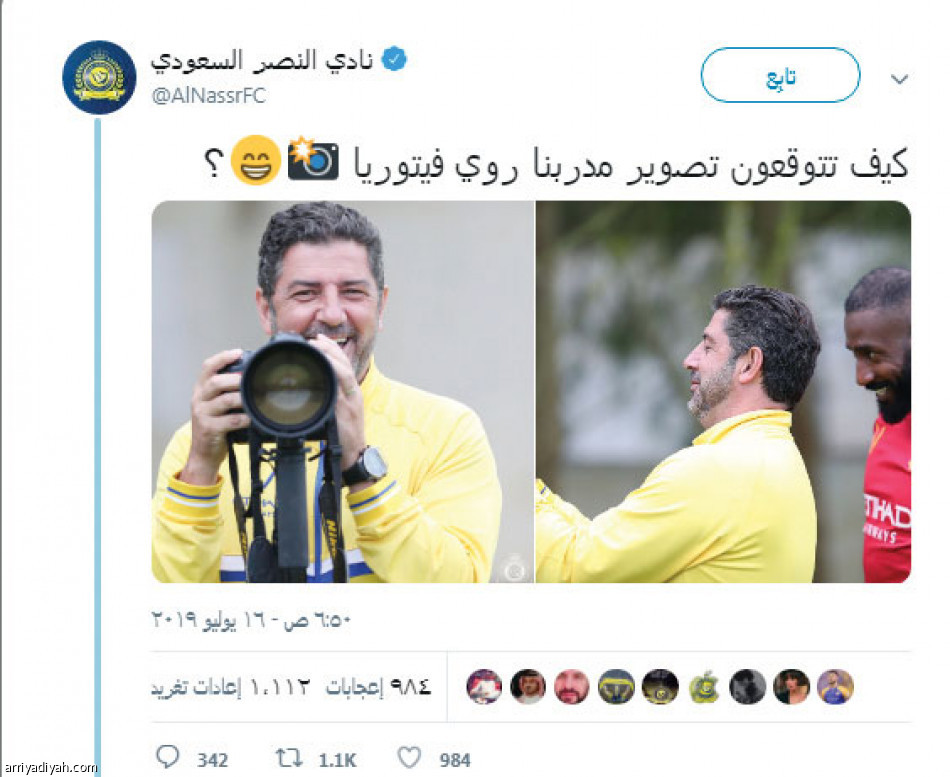This screenshot has height=777, width=950.
Task: Click the follow button labeled تابع
Action: click(x=780, y=75)
